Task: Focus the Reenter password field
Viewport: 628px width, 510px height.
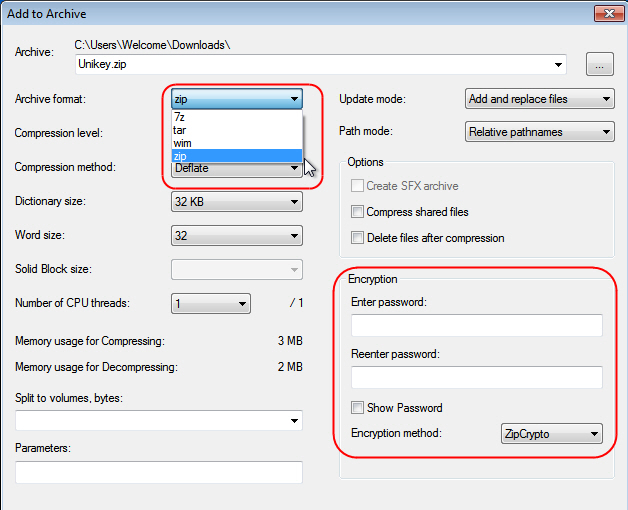Action: 476,377
